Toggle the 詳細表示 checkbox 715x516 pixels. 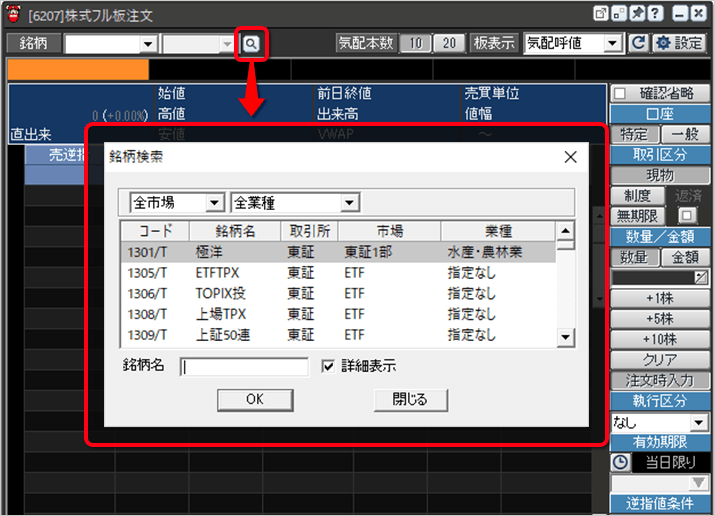click(328, 366)
